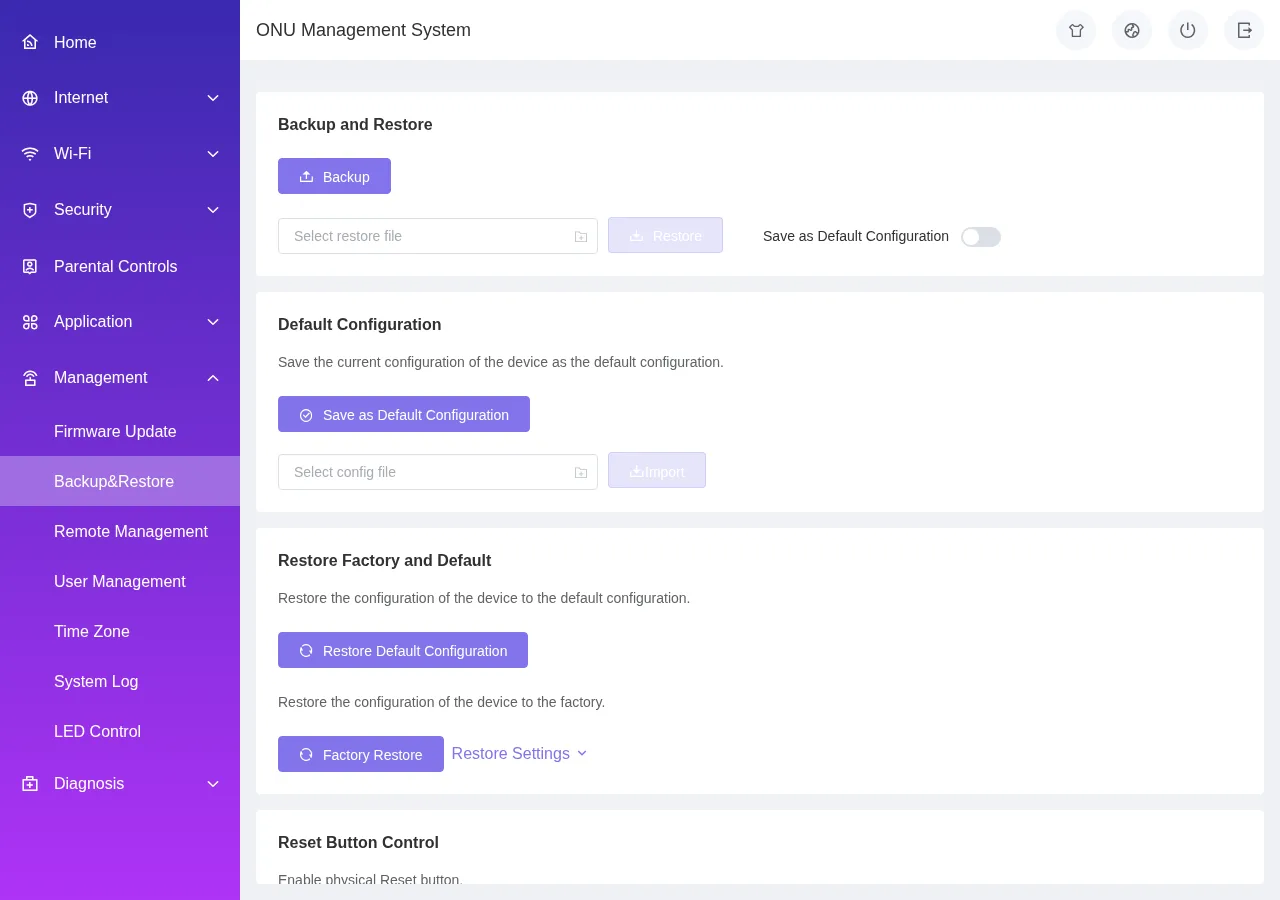The width and height of the screenshot is (1280, 900).
Task: Expand the Diagnosis menu chevron
Action: coord(213,784)
